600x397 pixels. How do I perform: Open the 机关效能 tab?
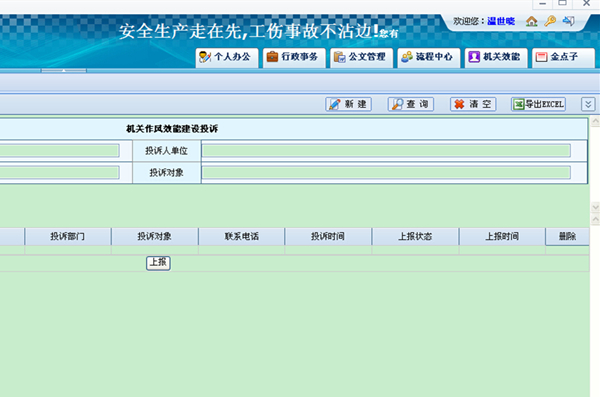(496, 57)
